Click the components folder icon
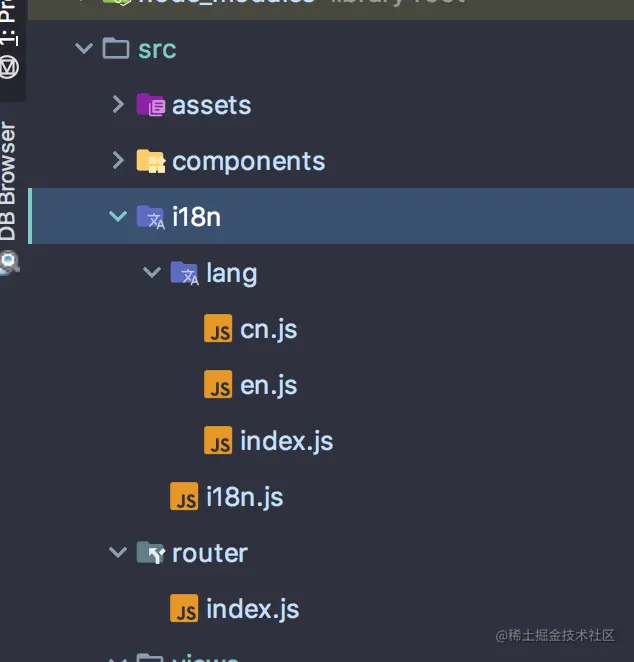 pos(150,161)
